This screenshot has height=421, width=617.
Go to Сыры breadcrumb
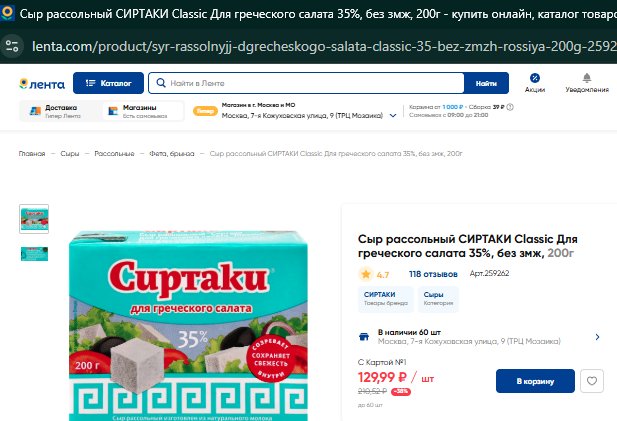coord(70,153)
